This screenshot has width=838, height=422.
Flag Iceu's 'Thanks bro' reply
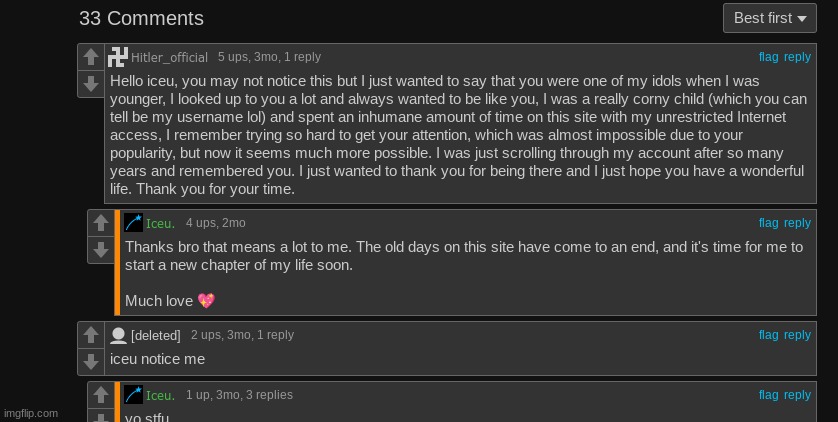point(768,223)
